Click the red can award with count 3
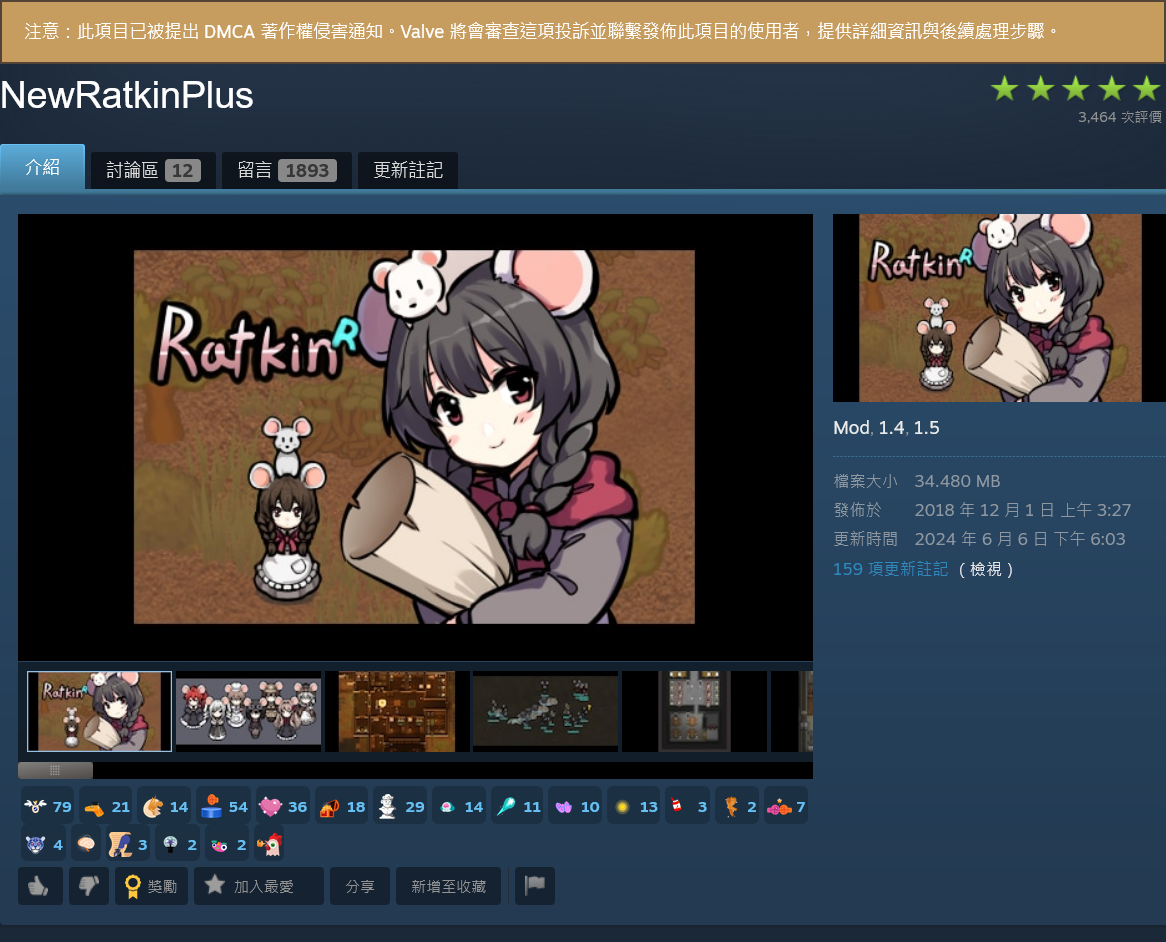Image resolution: width=1166 pixels, height=942 pixels. (x=687, y=806)
